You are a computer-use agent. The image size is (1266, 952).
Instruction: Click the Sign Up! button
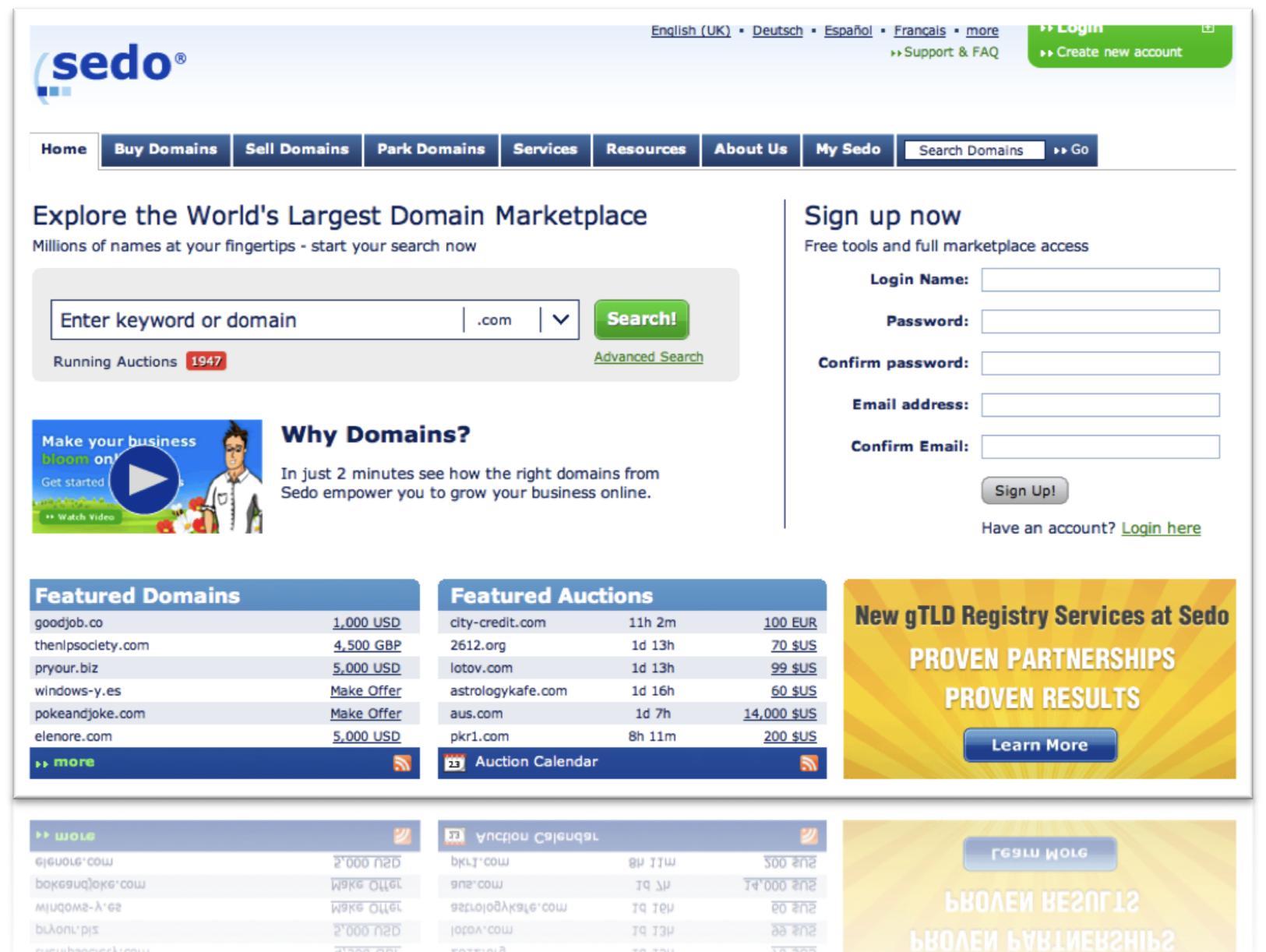[x=1024, y=491]
